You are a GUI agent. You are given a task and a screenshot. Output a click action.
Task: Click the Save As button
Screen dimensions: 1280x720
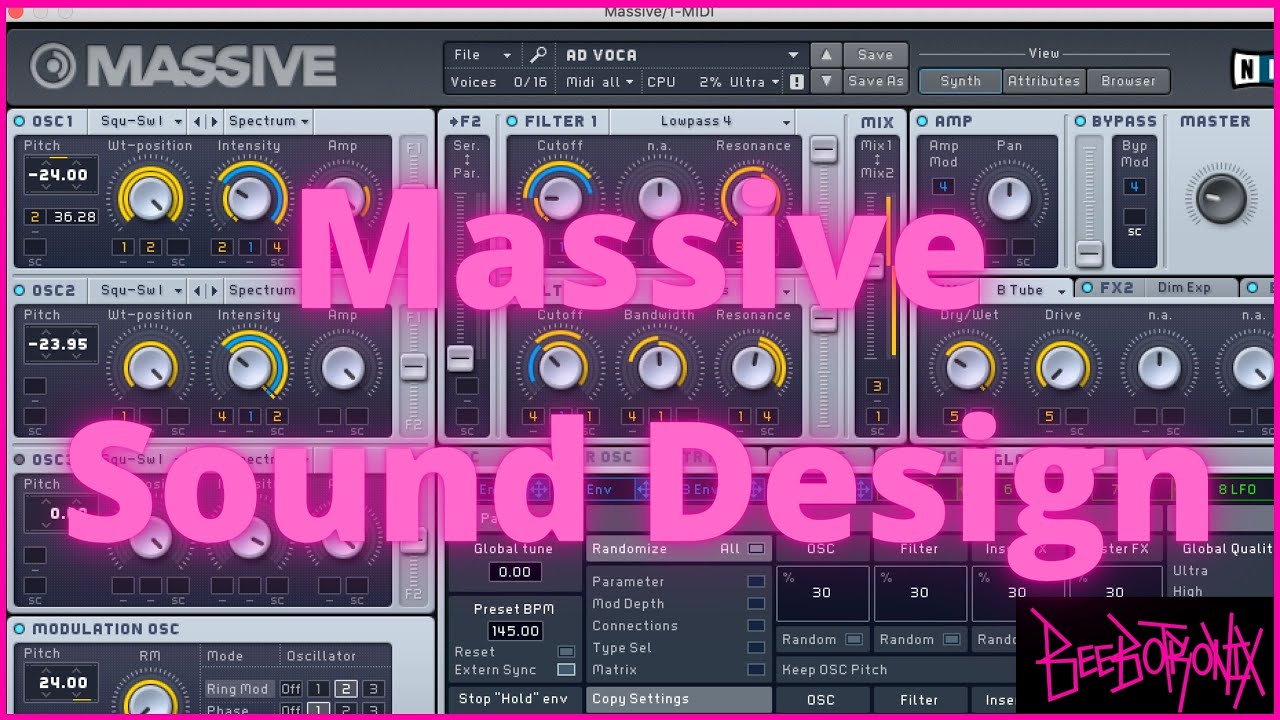[875, 82]
